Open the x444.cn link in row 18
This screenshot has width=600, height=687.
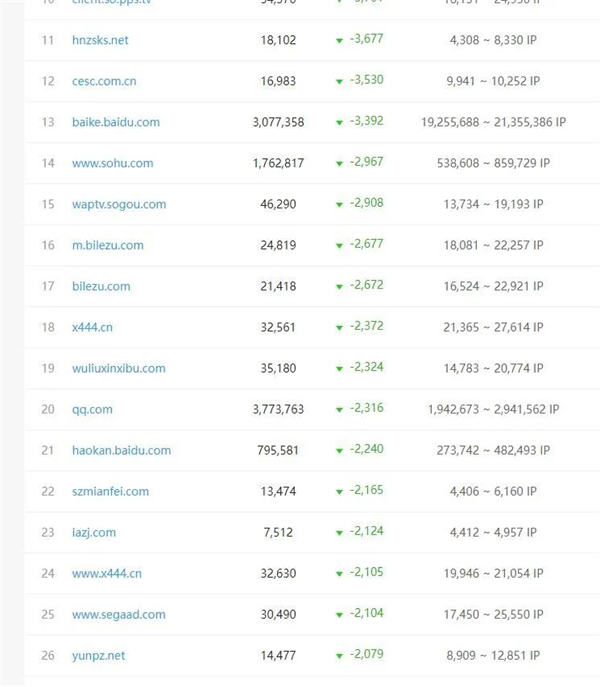point(92,327)
